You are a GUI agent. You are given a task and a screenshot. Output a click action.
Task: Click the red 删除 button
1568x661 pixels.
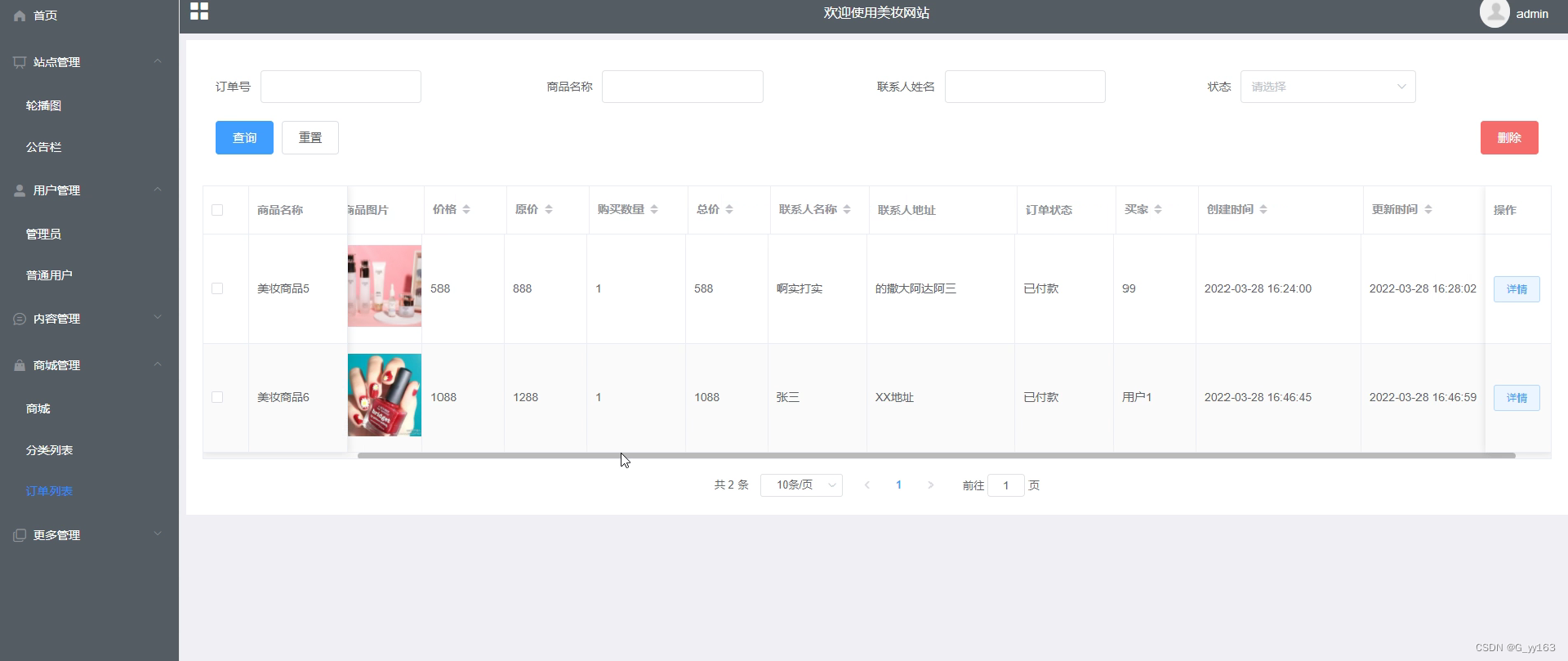pyautogui.click(x=1509, y=137)
